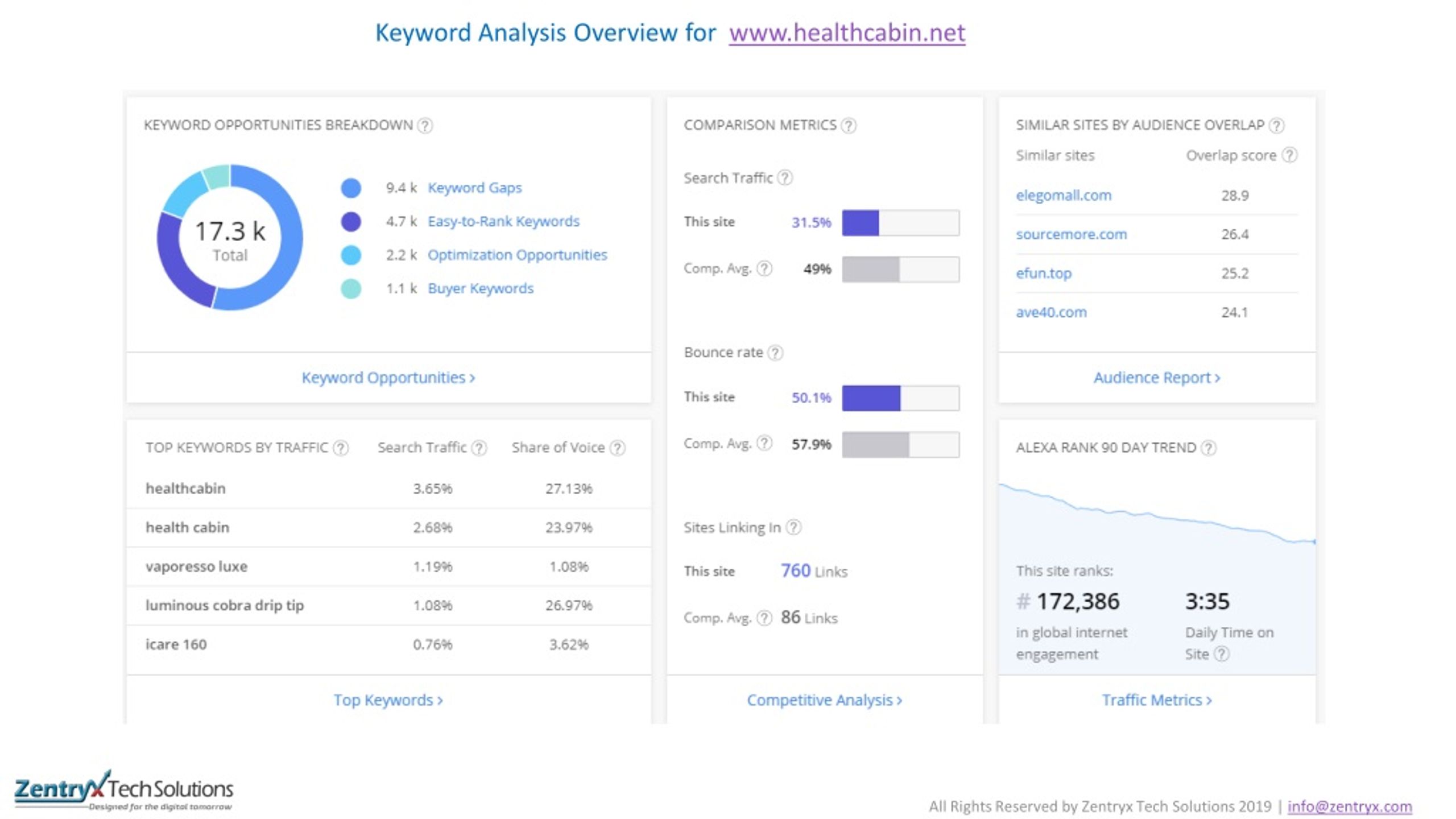Image resolution: width=1456 pixels, height=819 pixels.
Task: Click info@zentryx.com email link
Action: [1350, 806]
